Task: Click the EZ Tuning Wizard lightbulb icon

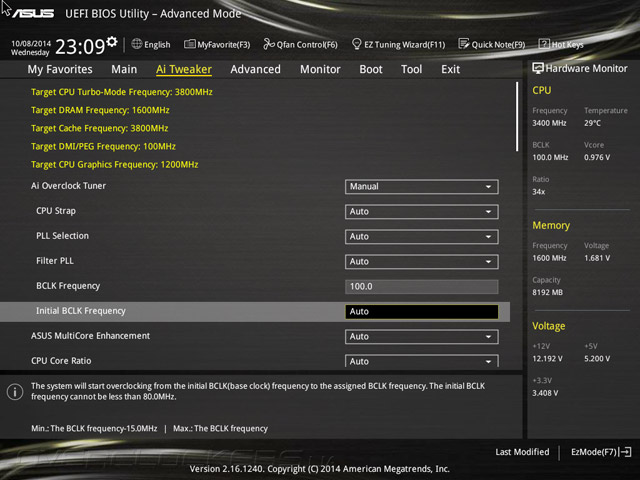Action: (356, 44)
